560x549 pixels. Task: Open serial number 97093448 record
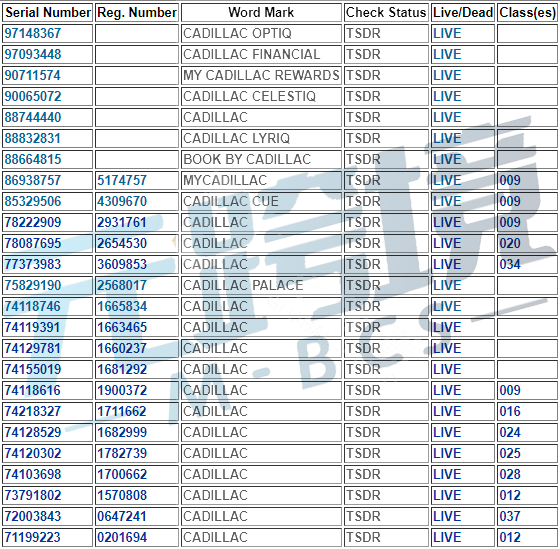(x=32, y=55)
